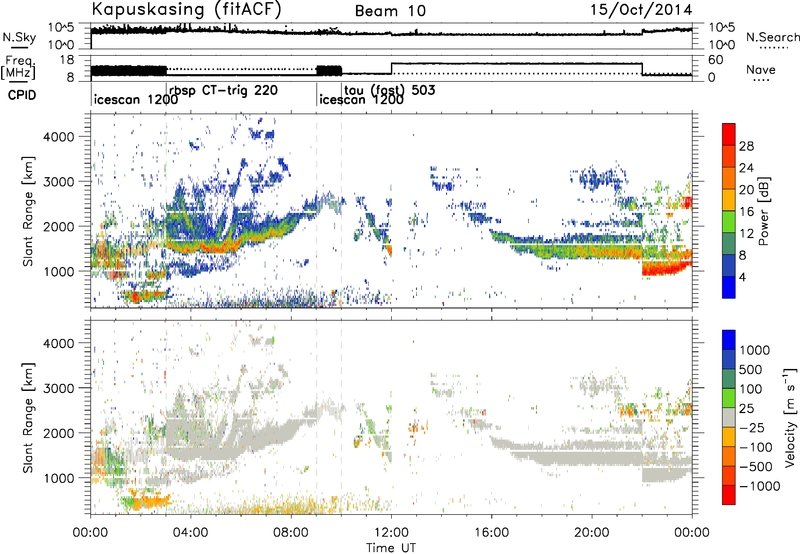Image resolution: width=800 pixels, height=554 pixels.
Task: Click the first 'icescan 1200' label near 00:00
Action: (136, 99)
